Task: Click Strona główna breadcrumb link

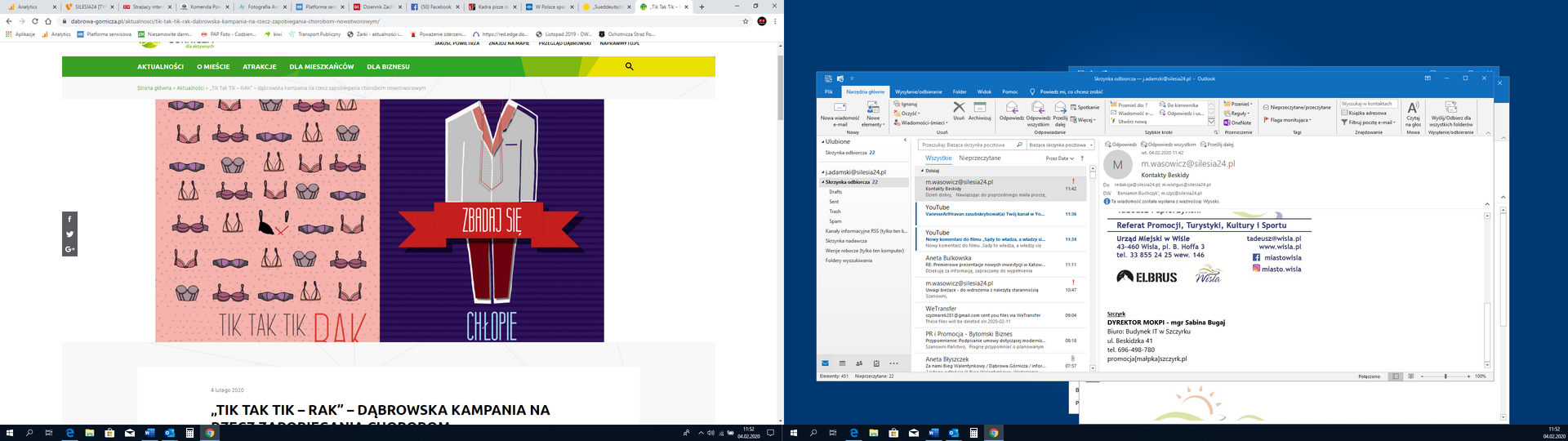Action: (154, 88)
